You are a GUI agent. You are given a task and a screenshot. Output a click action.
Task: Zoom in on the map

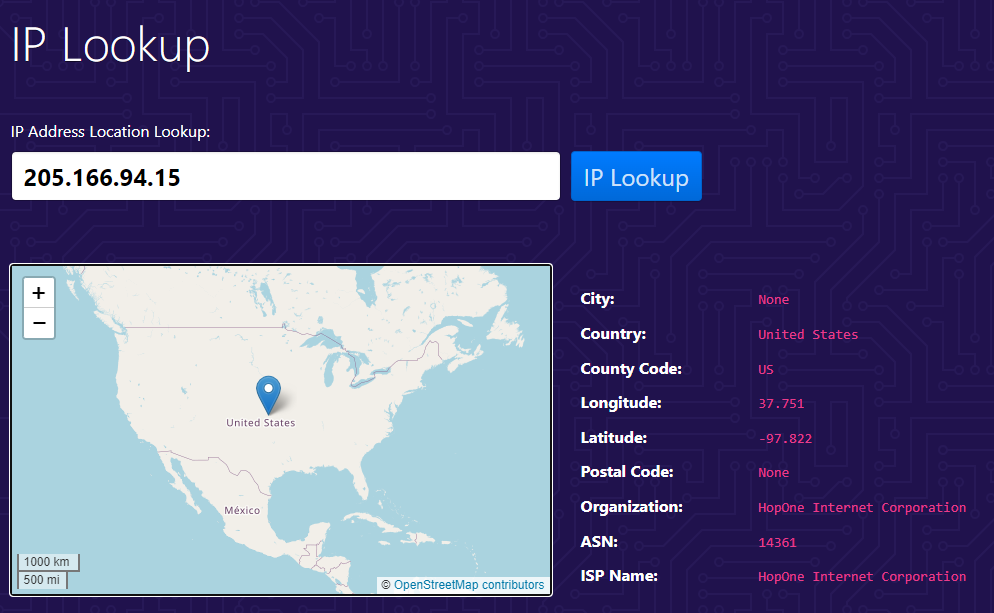pos(39,293)
